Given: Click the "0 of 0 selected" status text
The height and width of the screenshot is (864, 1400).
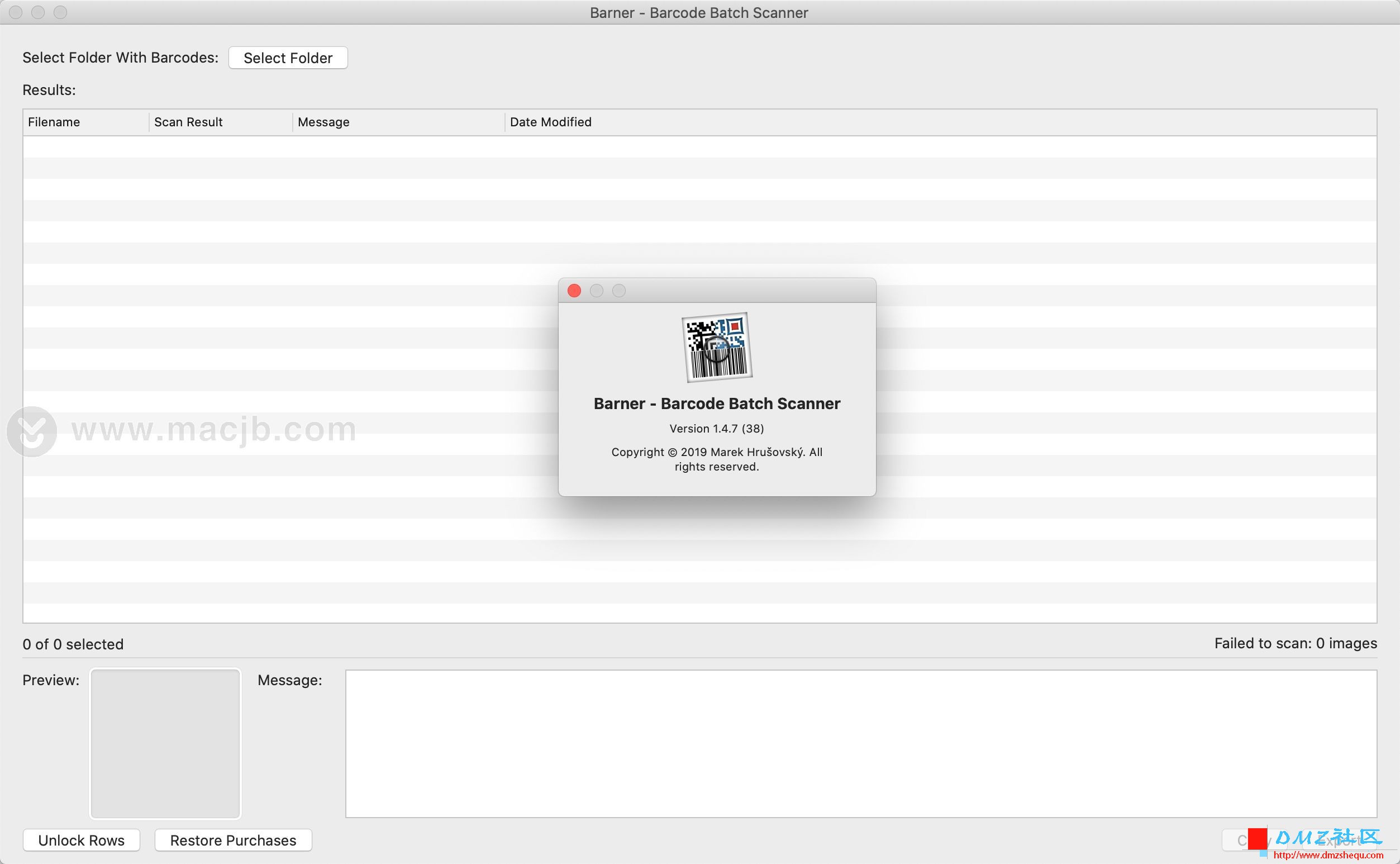Looking at the screenshot, I should (x=73, y=644).
